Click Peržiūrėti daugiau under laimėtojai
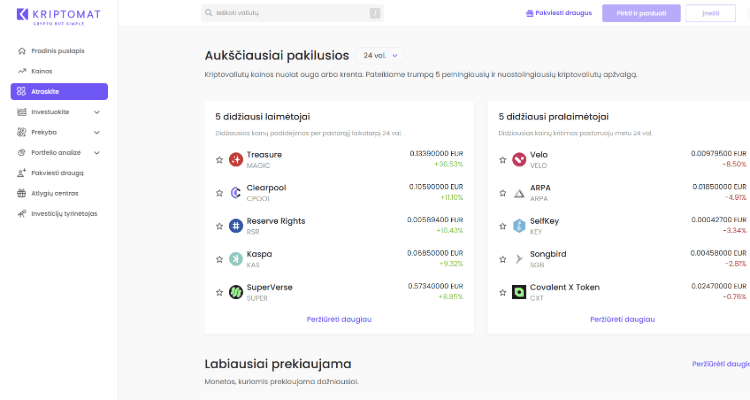Image resolution: width=750 pixels, height=400 pixels. coord(339,319)
